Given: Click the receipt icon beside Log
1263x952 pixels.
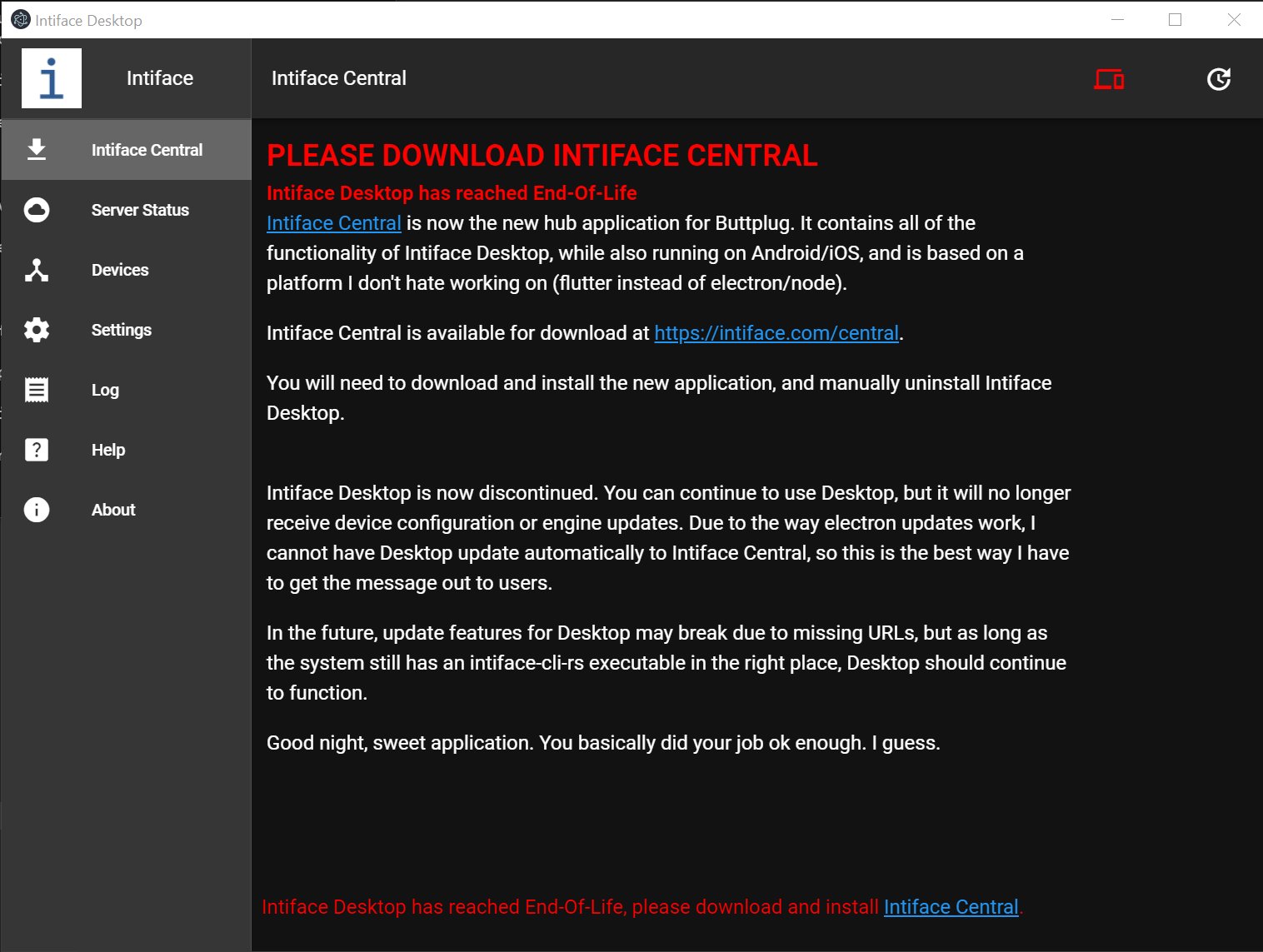Looking at the screenshot, I should coord(37,390).
